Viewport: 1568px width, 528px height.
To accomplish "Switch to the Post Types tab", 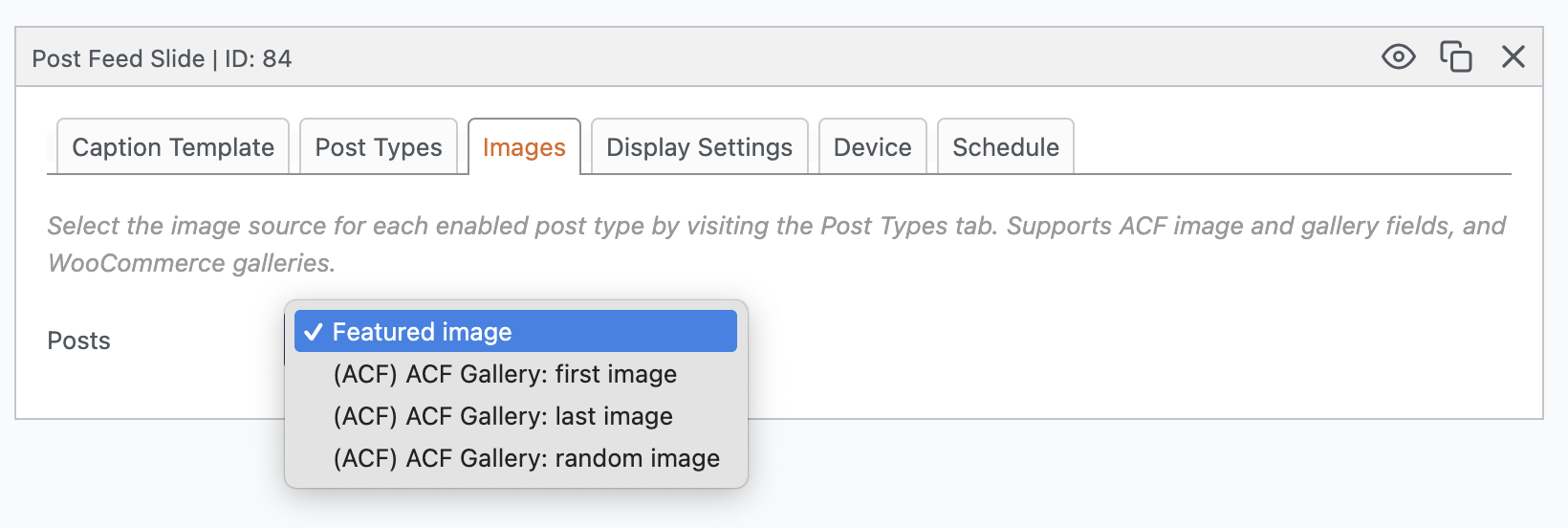I will tap(379, 147).
